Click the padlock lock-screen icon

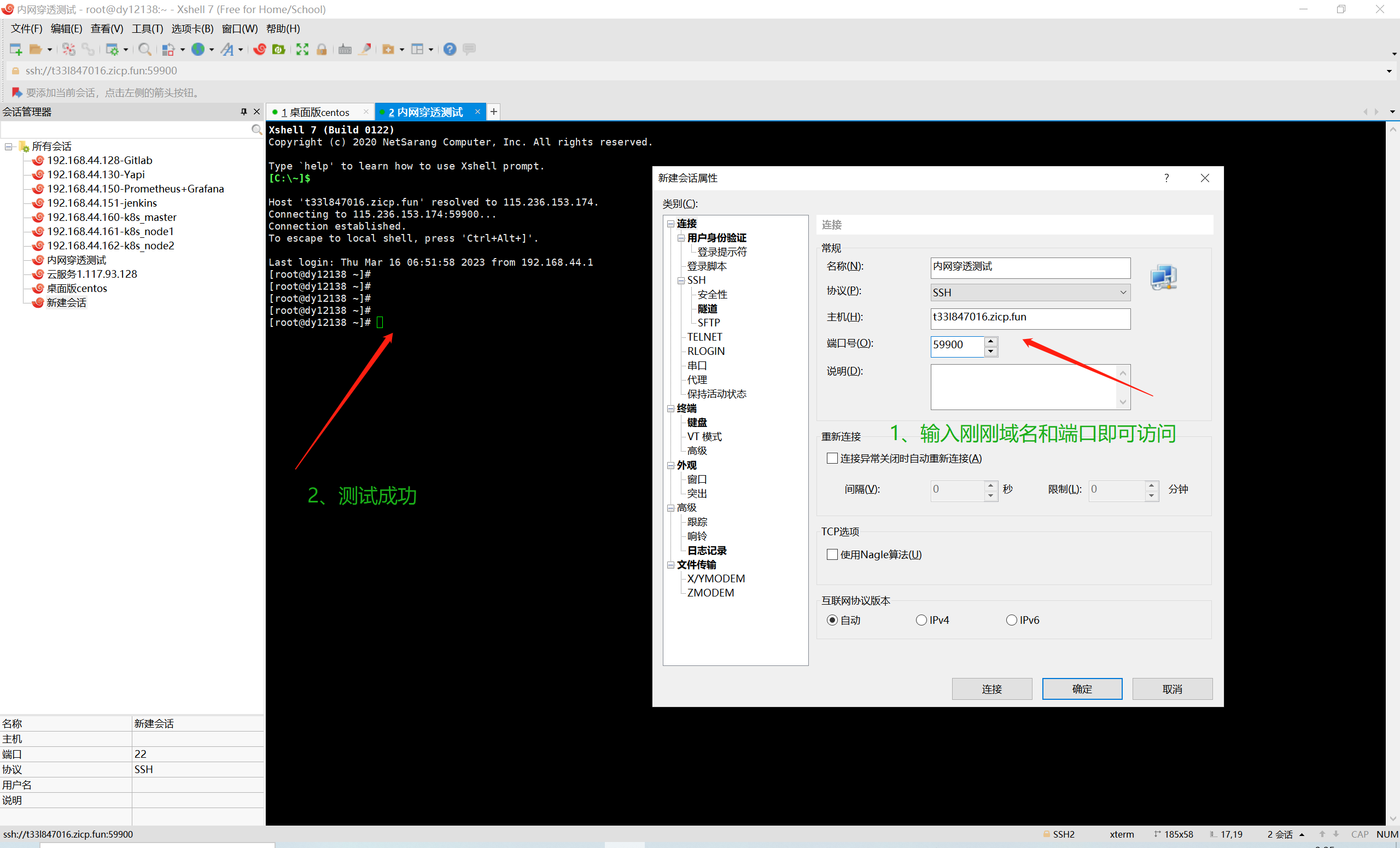click(x=322, y=49)
